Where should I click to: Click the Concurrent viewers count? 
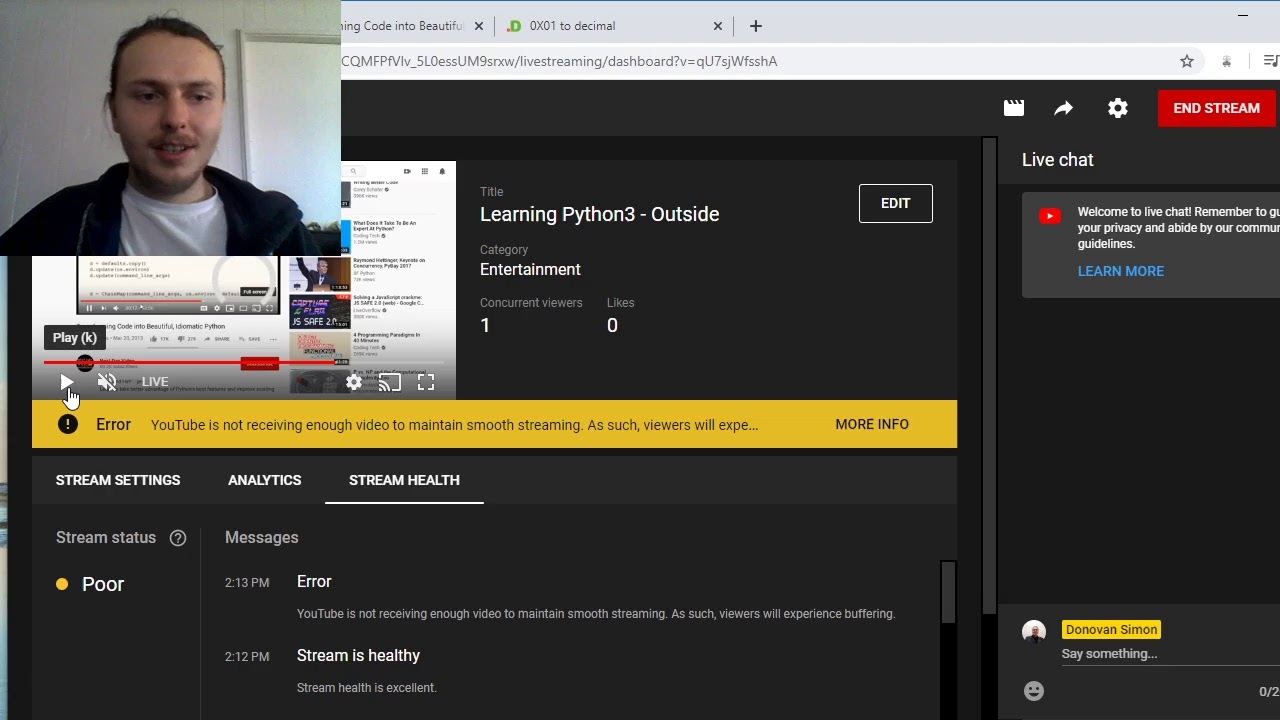pos(485,325)
